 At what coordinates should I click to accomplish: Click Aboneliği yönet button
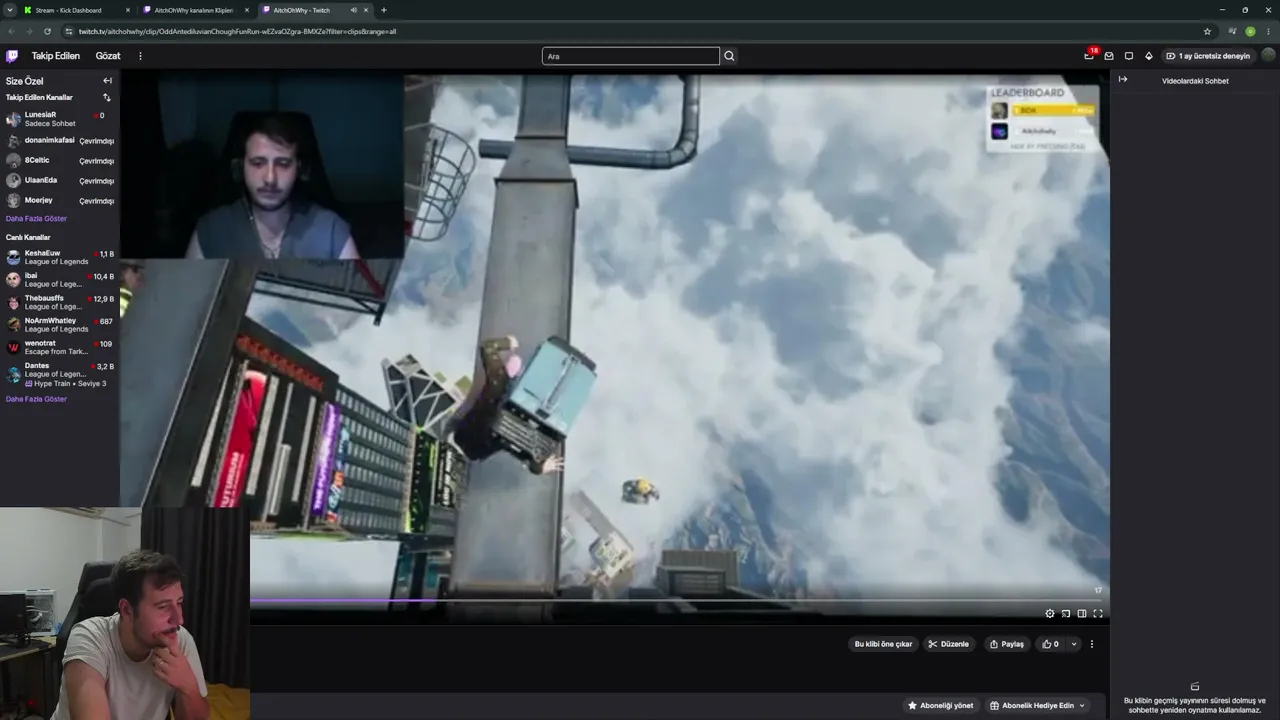940,705
